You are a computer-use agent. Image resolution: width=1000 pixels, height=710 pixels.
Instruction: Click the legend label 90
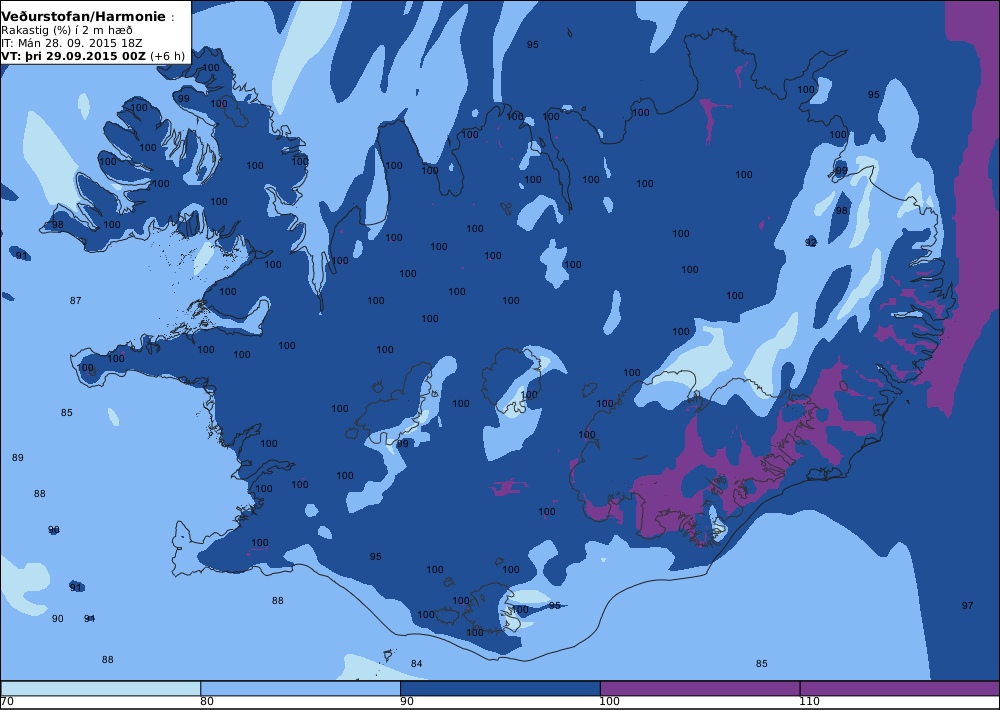pos(407,702)
